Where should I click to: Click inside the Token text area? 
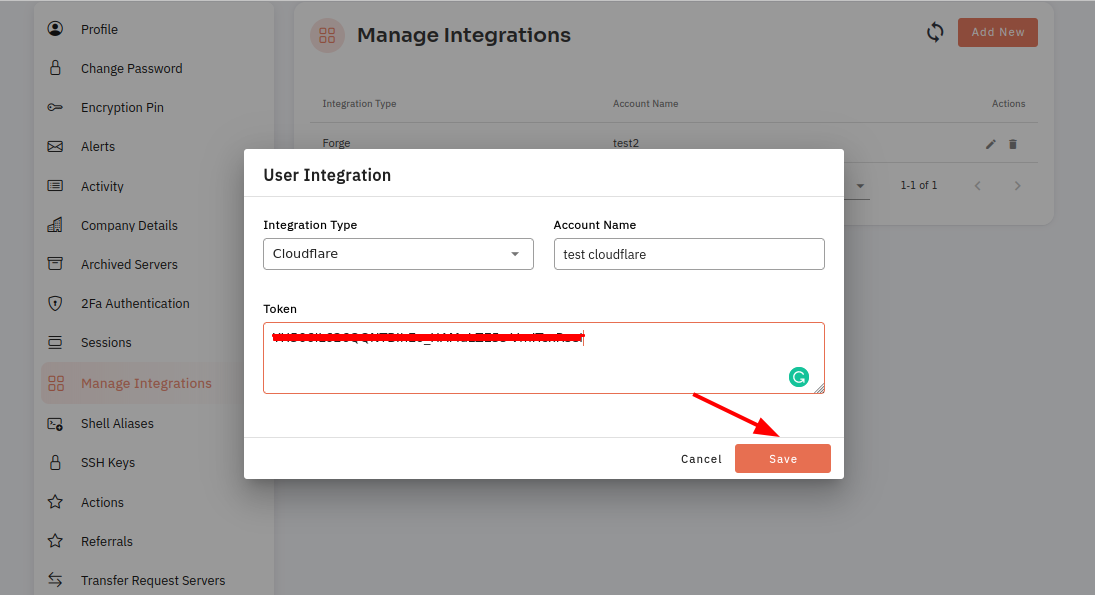(544, 358)
